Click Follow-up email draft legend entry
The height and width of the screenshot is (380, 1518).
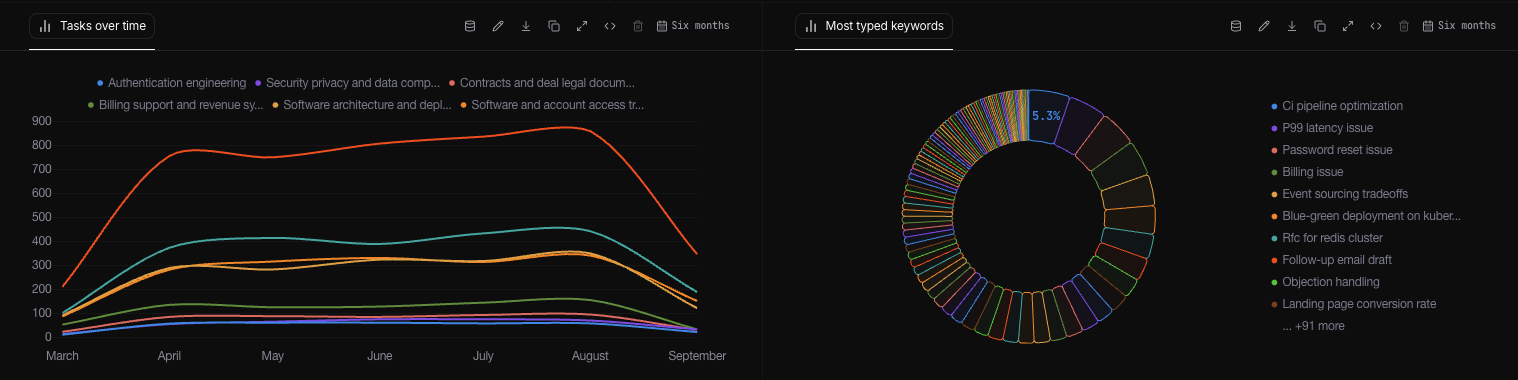click(x=1331, y=260)
